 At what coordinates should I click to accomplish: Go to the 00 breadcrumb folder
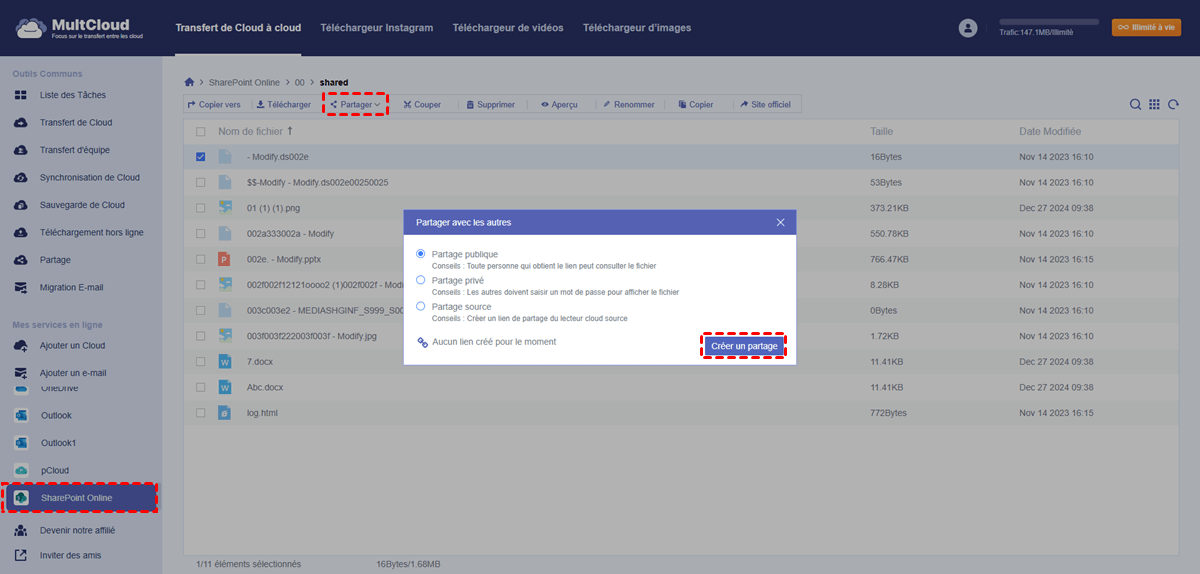pyautogui.click(x=299, y=81)
